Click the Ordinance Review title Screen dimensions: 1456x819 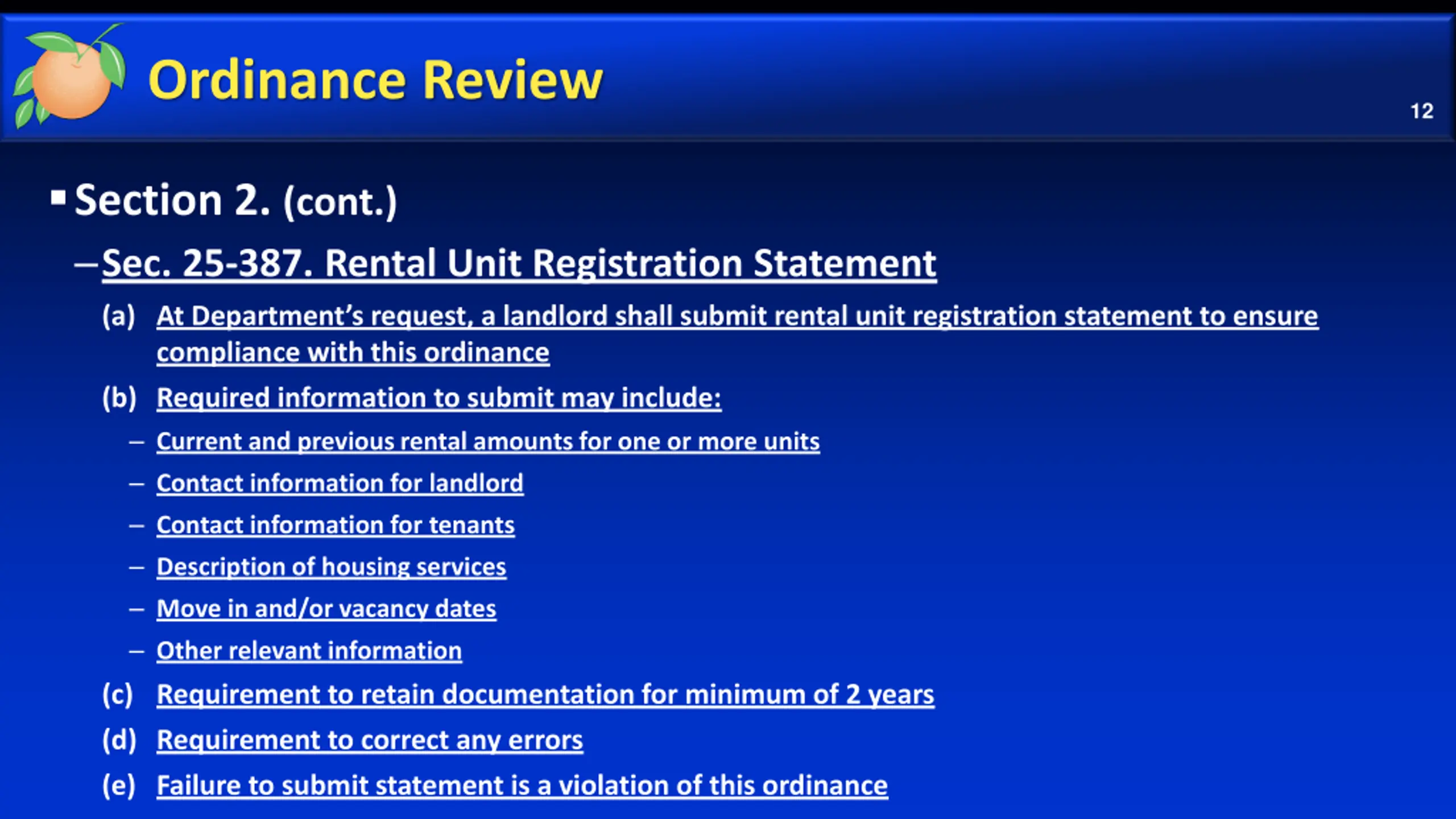pyautogui.click(x=375, y=80)
